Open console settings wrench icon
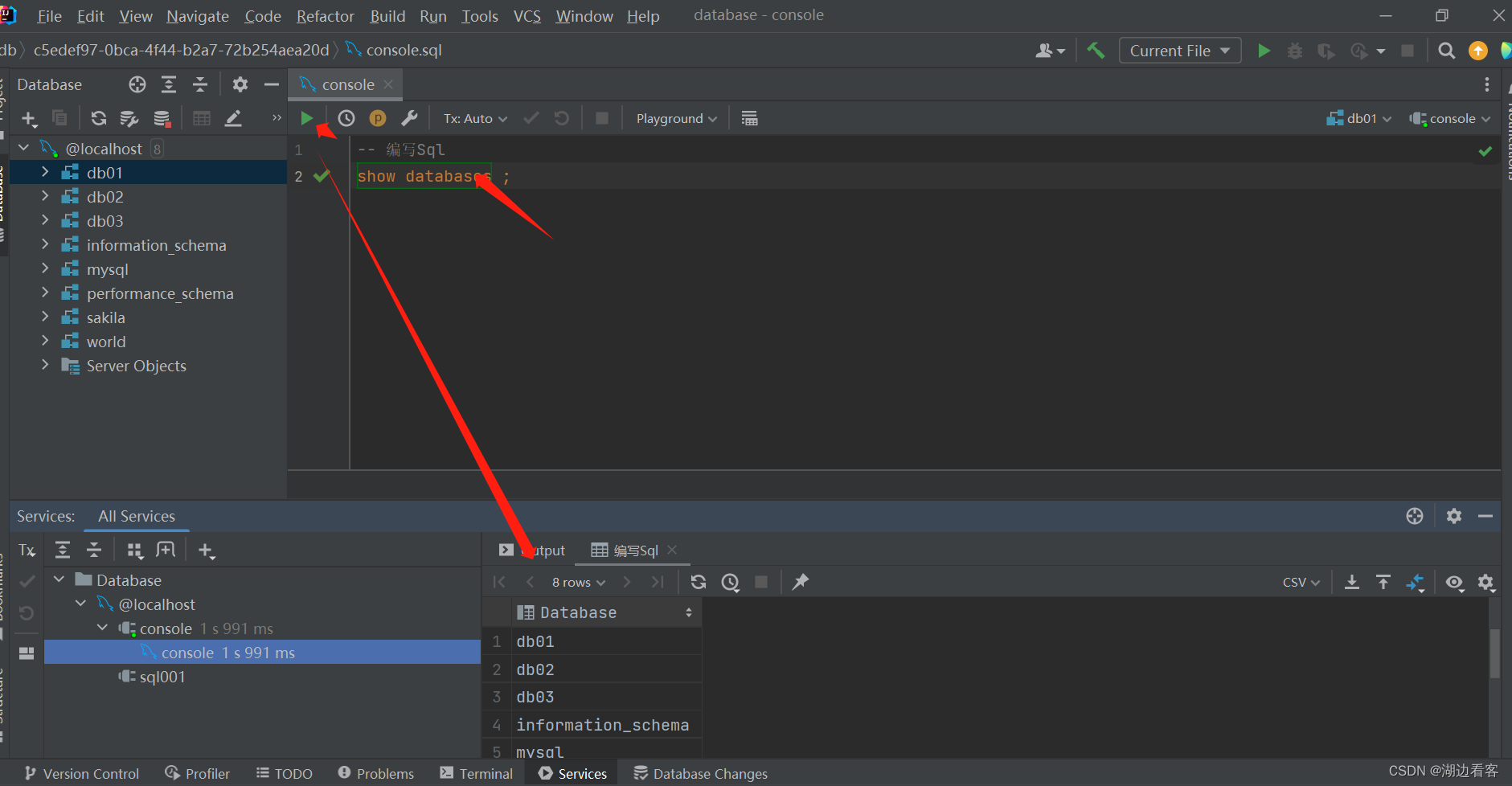The width and height of the screenshot is (1512, 786). tap(409, 118)
